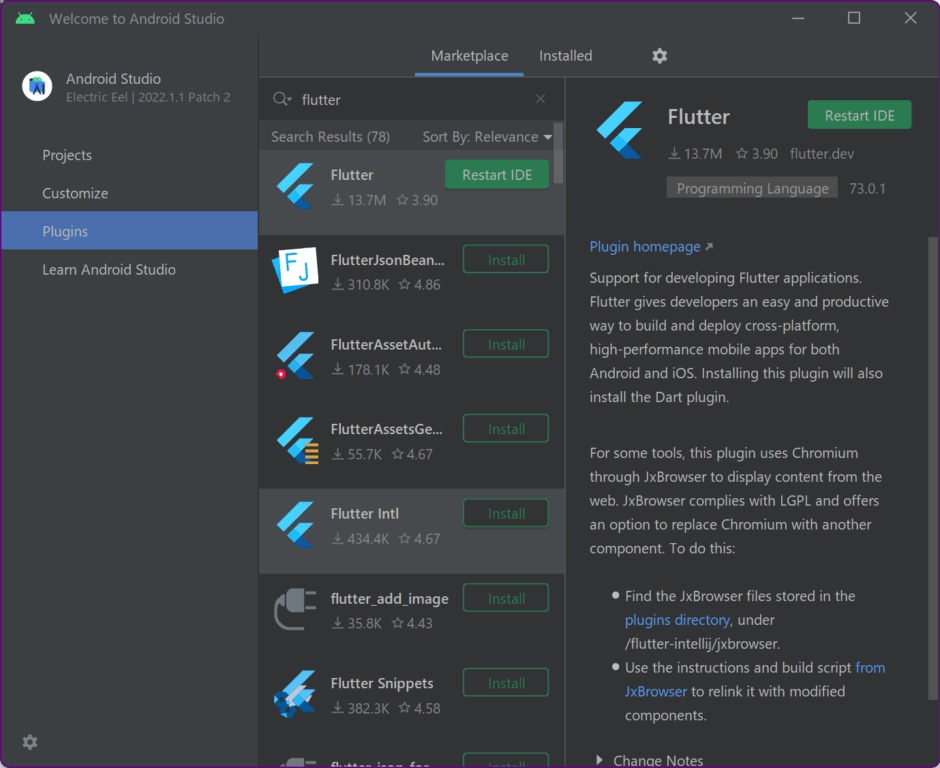Image resolution: width=940 pixels, height=768 pixels.
Task: Click the FlutterJsonBean plugin icon
Action: 295,271
